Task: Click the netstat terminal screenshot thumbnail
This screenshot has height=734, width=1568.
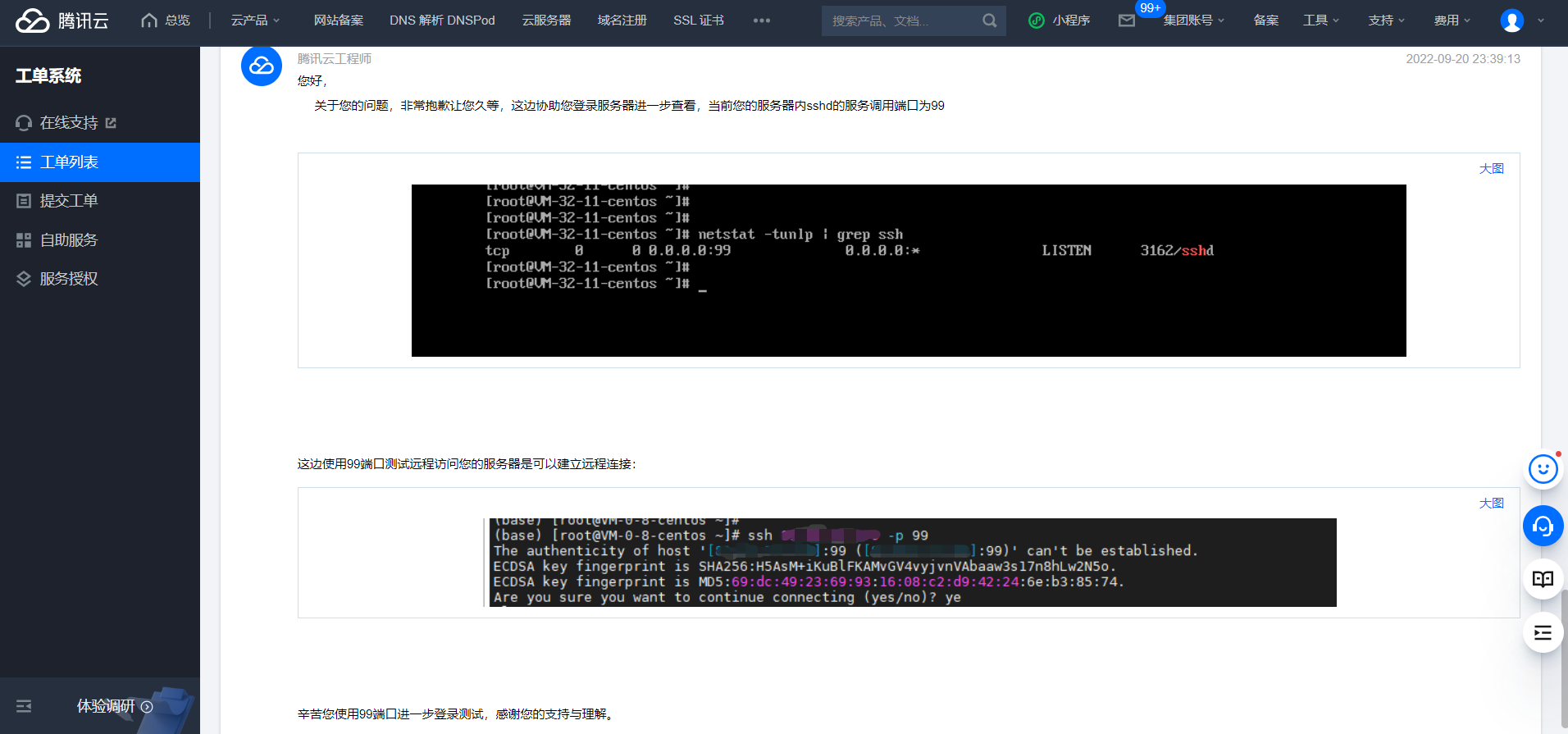Action: point(909,271)
